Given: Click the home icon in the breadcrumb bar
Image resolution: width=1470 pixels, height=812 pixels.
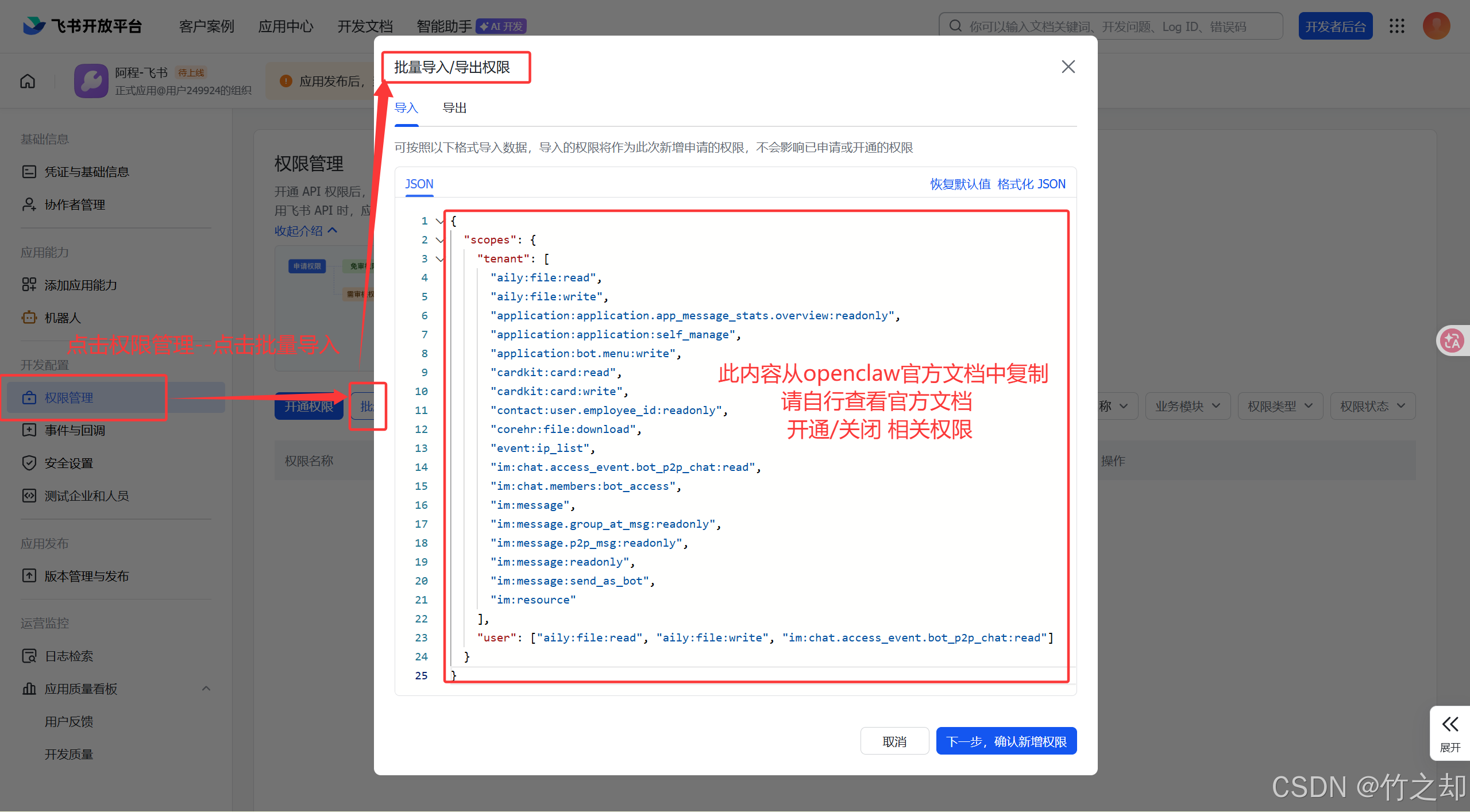Looking at the screenshot, I should point(28,81).
